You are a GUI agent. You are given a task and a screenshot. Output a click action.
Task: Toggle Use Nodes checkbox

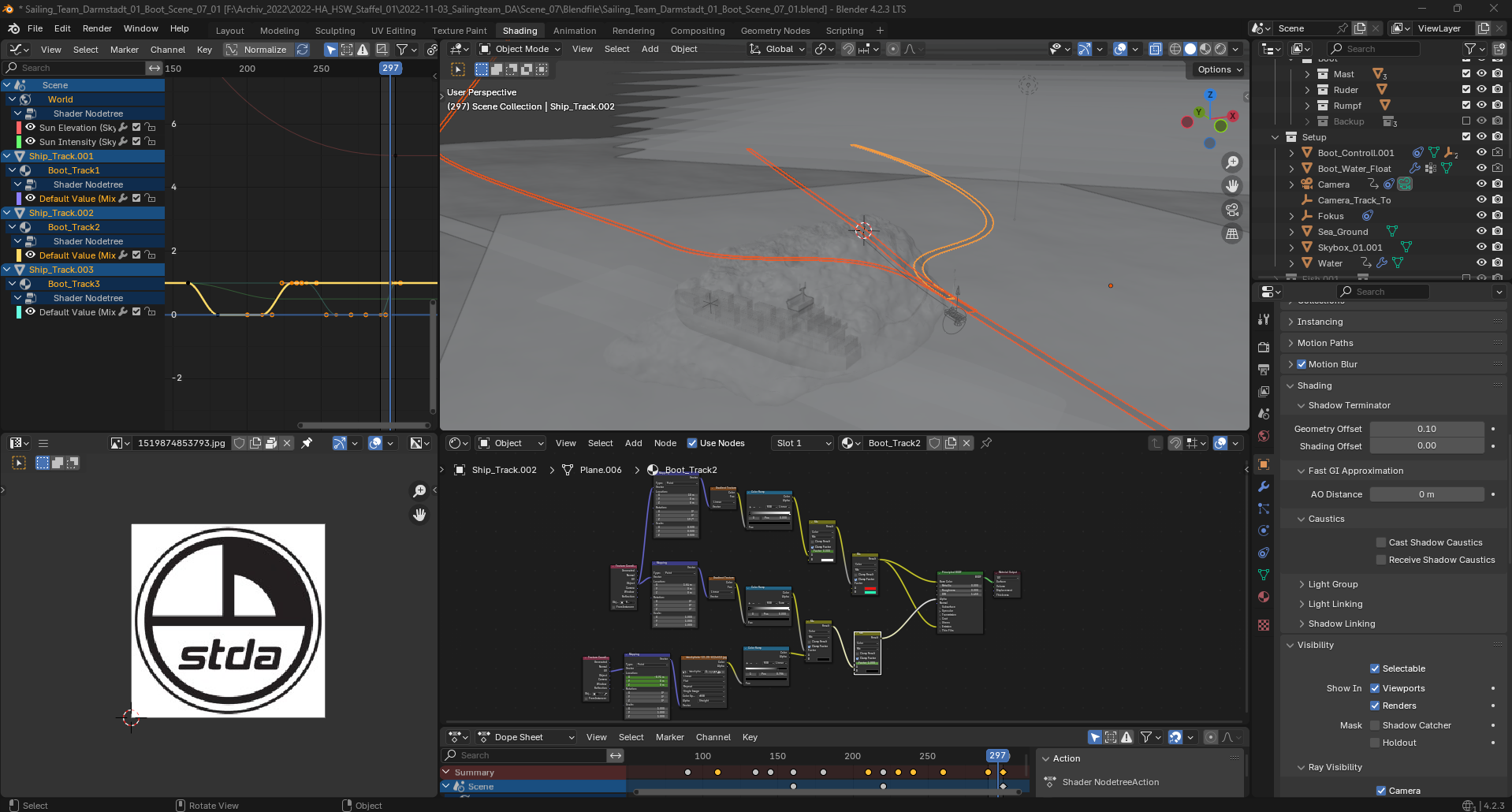point(692,443)
